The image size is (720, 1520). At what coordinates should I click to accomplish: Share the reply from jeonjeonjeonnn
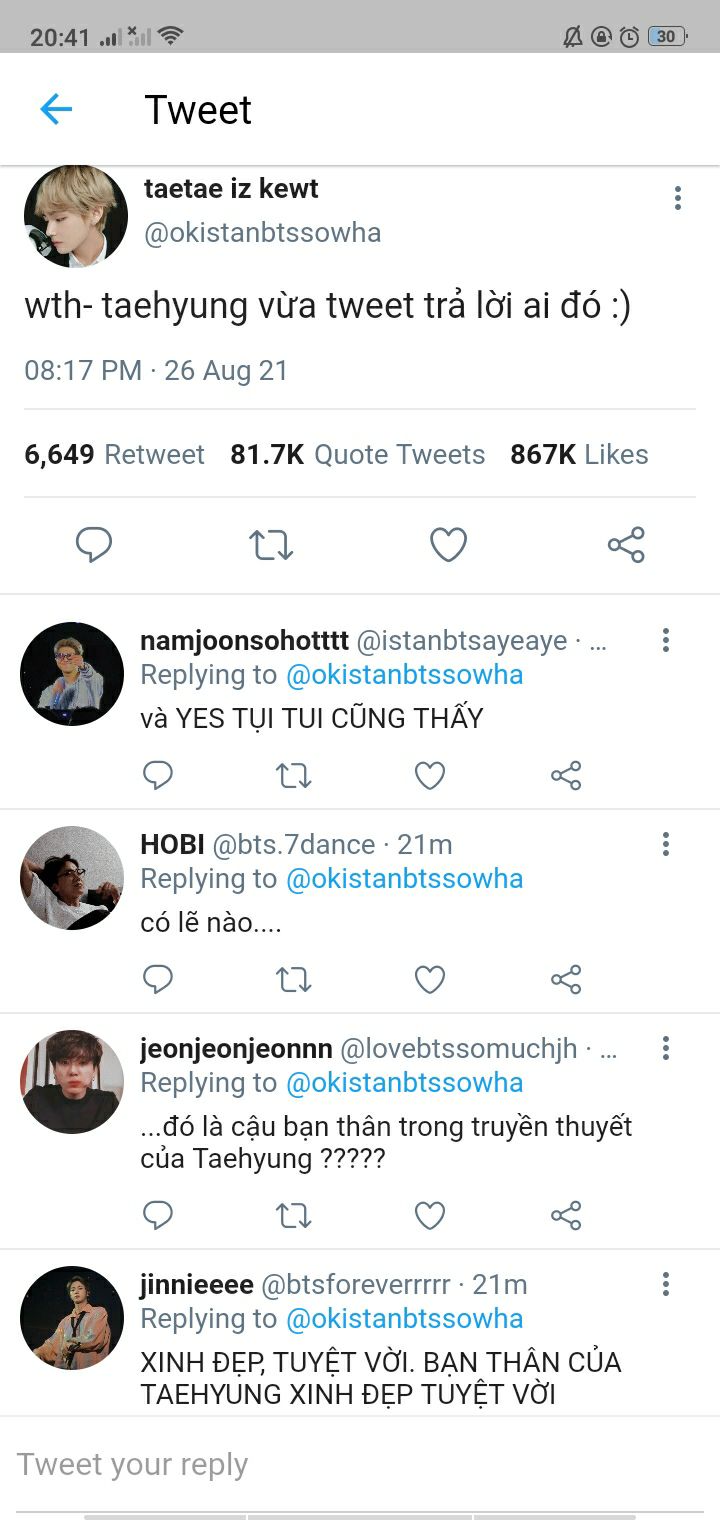[566, 1215]
